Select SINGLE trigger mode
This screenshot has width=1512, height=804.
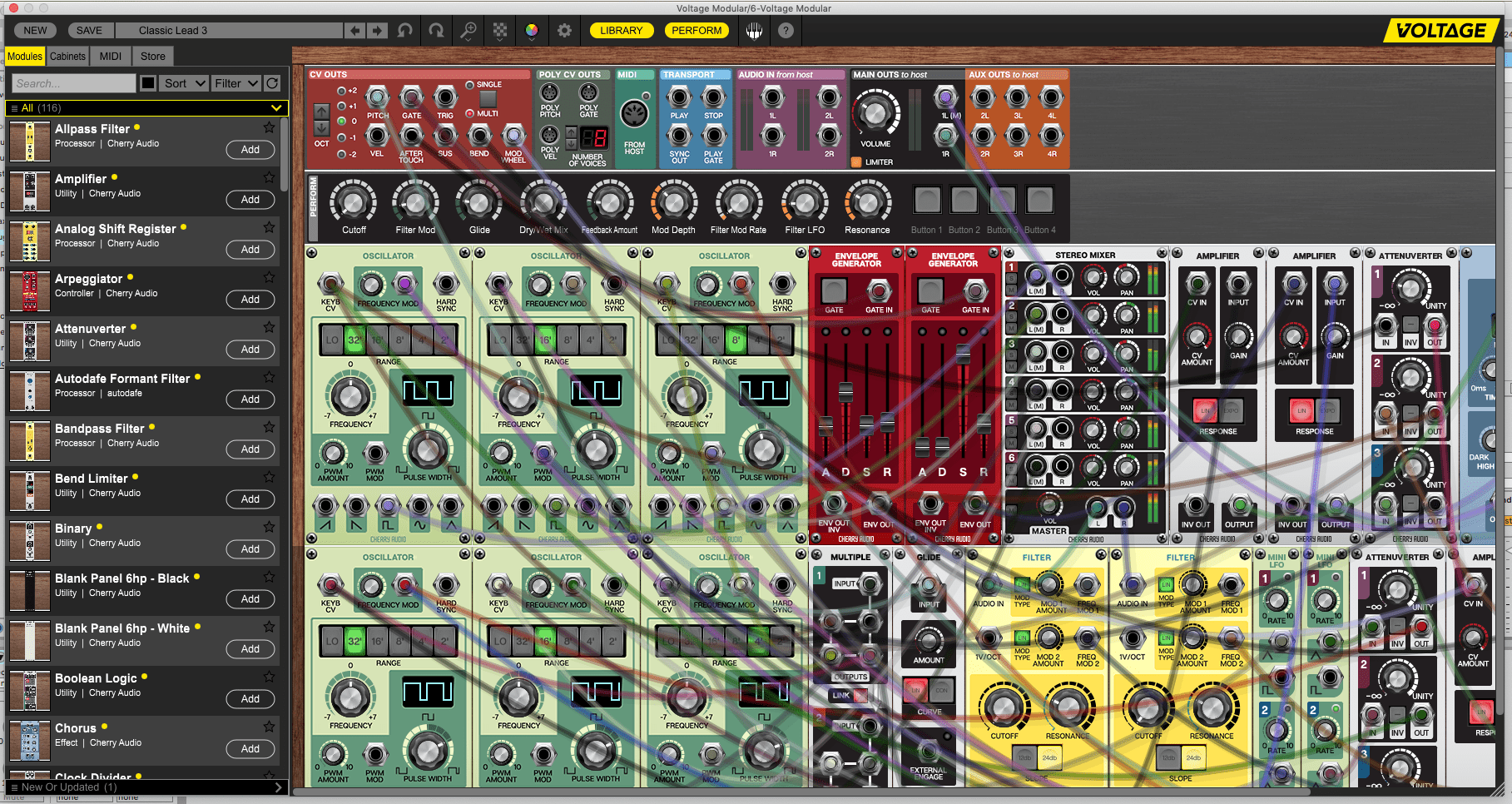469,85
